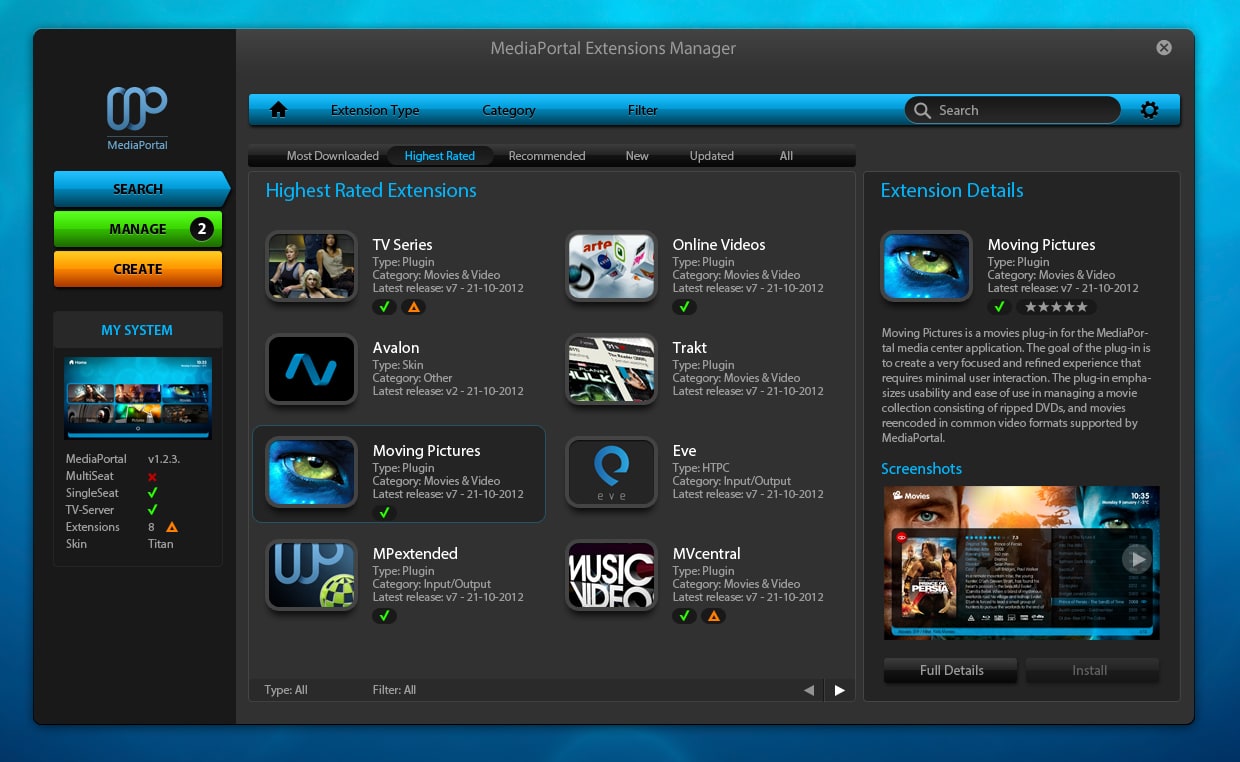This screenshot has height=762, width=1240.
Task: Click the Extensions orange warning icon in My System
Action: pos(172,526)
